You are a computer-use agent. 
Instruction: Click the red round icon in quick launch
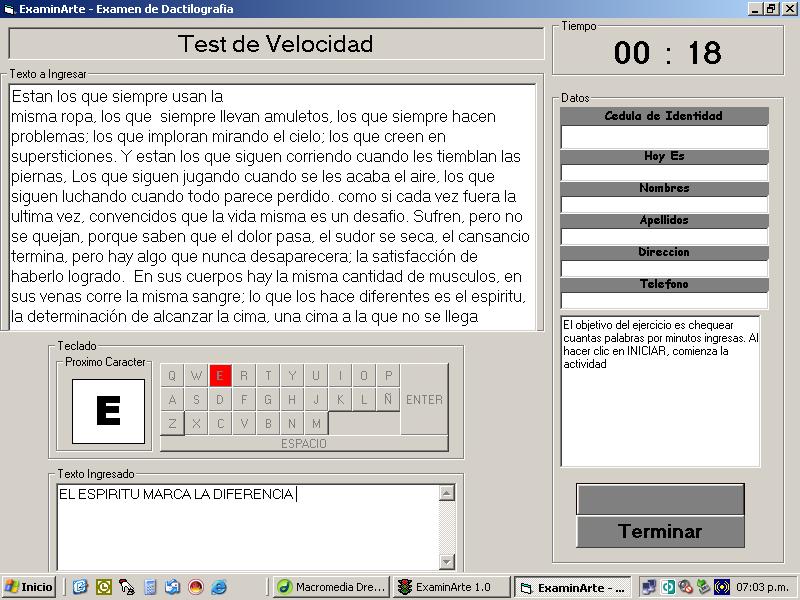point(196,587)
